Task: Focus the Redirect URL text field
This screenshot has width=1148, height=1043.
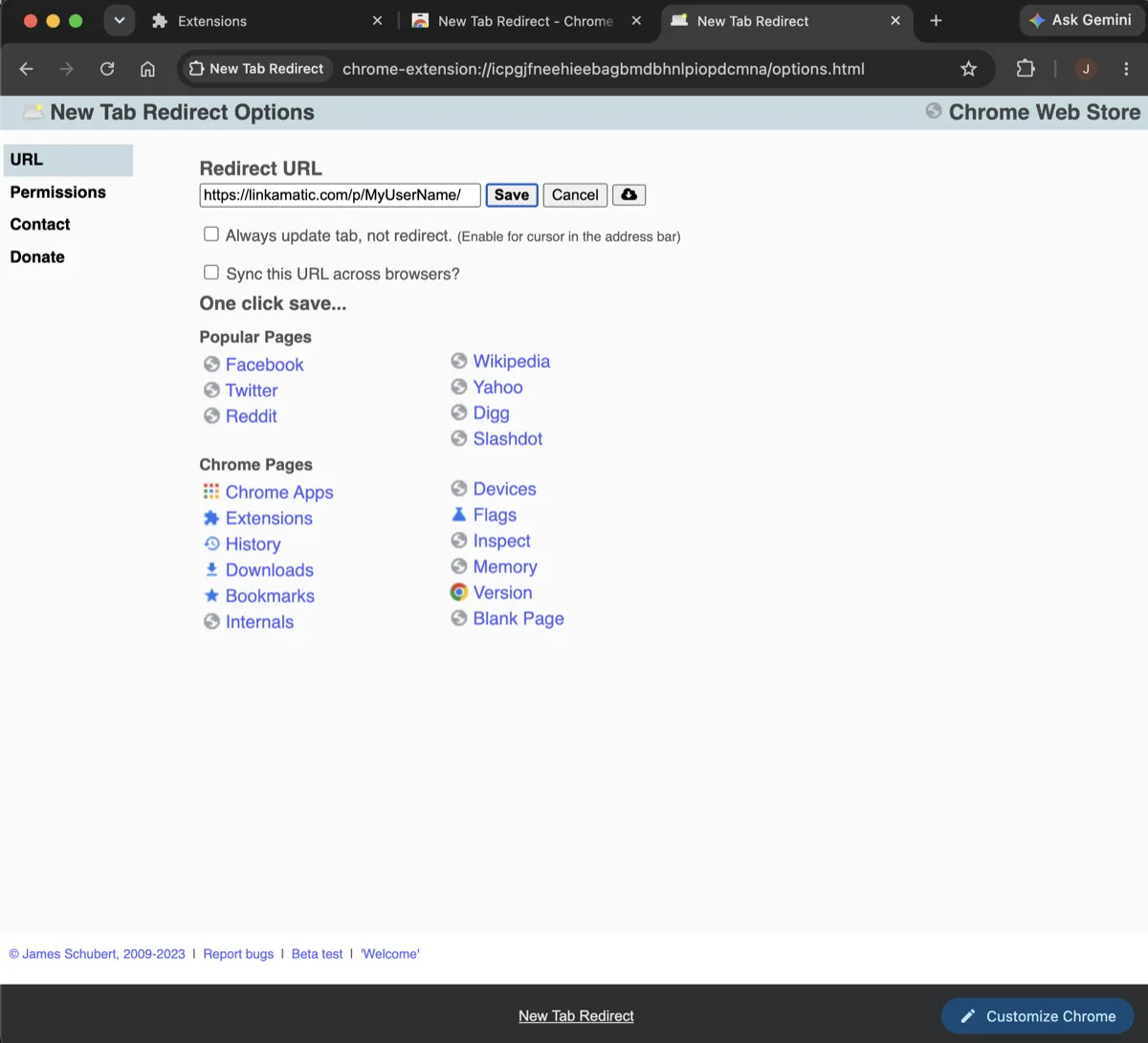Action: (340, 195)
